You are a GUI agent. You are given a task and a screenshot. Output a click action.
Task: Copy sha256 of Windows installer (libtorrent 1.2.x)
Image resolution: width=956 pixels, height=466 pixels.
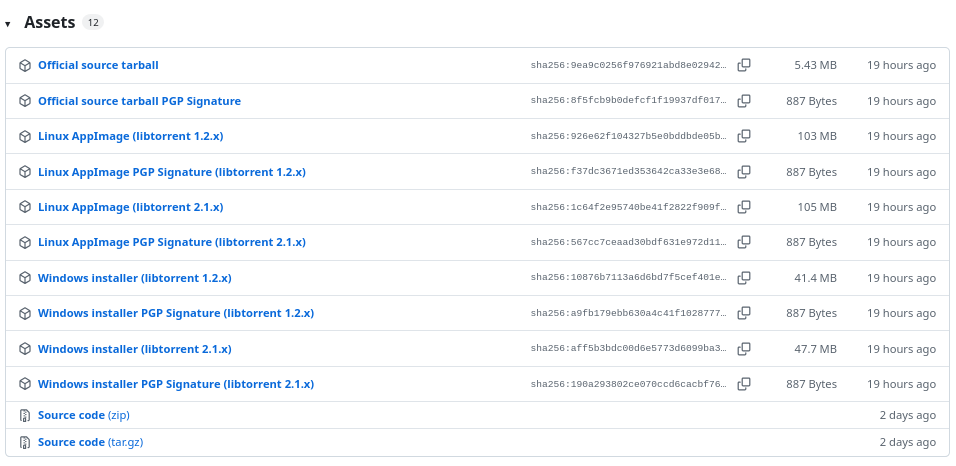tap(744, 278)
